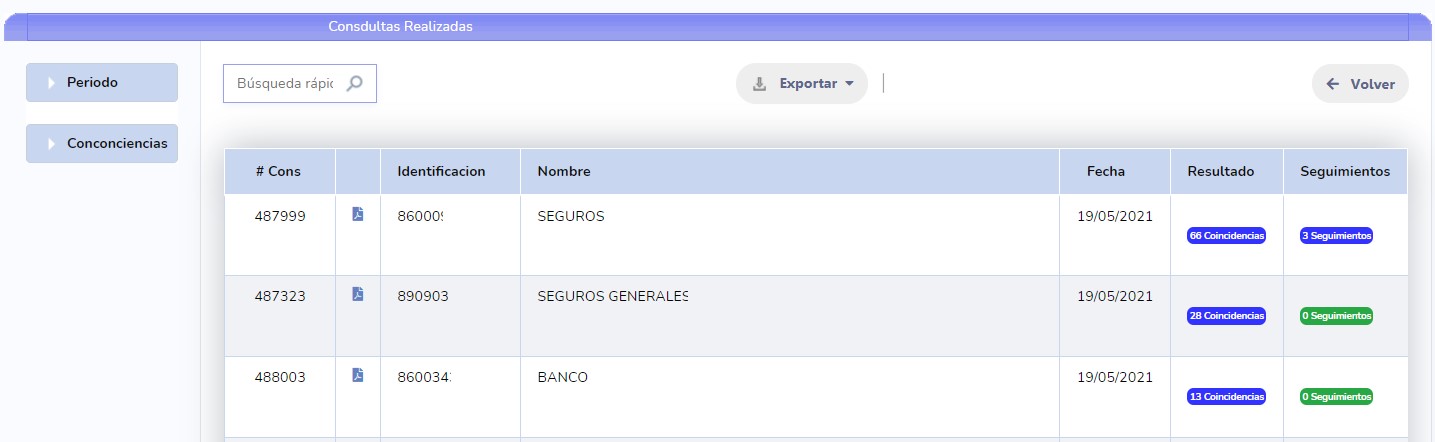
Task: Expand the Conconciencias filter panel
Action: (102, 143)
